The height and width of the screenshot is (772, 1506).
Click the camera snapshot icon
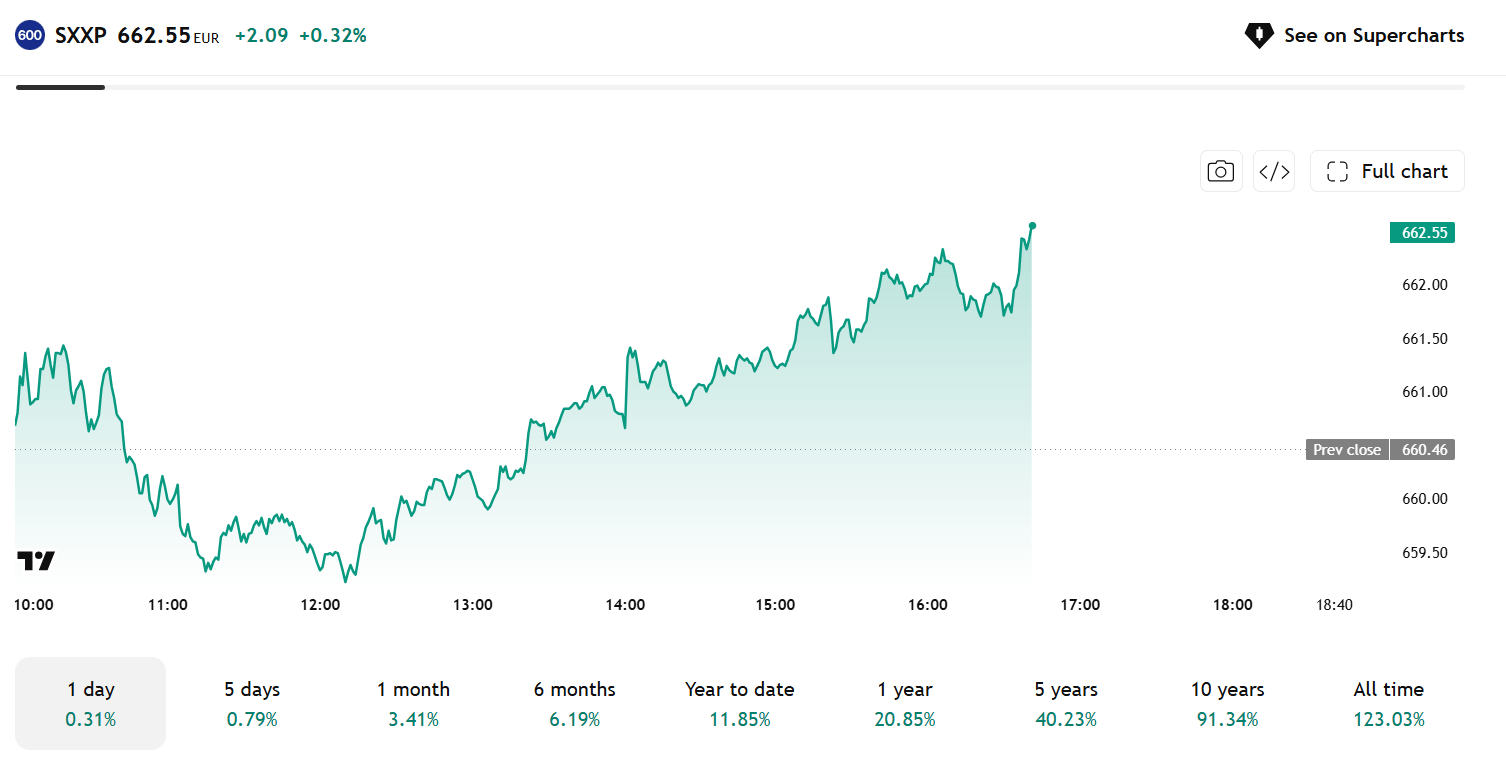pos(1221,171)
